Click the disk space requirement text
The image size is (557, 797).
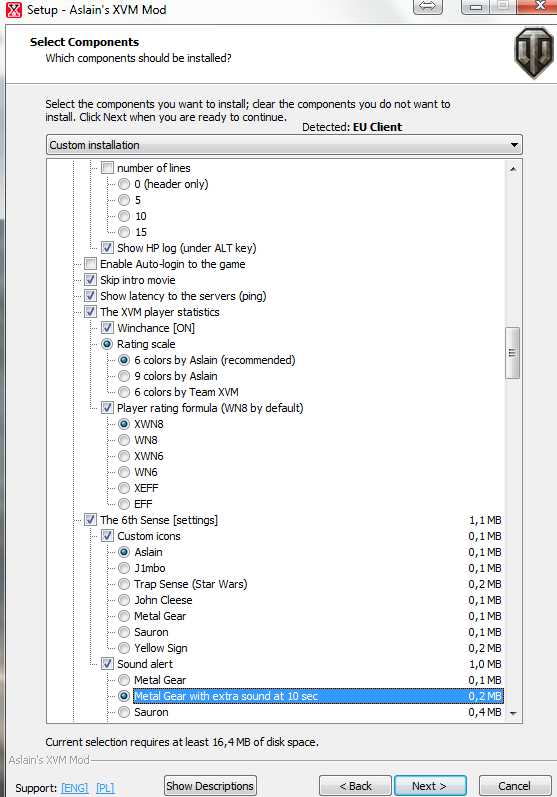point(182,742)
